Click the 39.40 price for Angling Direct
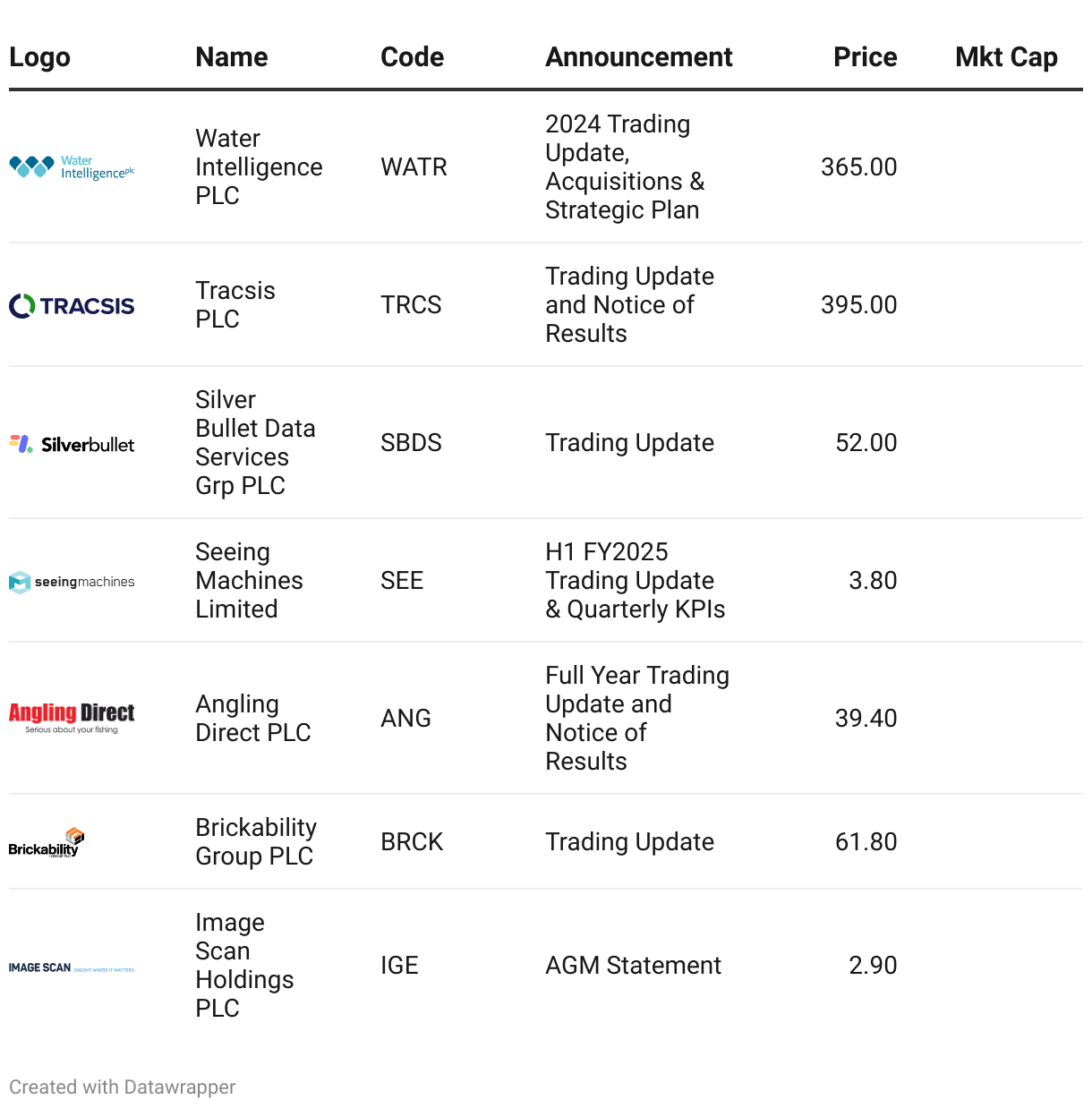Image resolution: width=1092 pixels, height=1108 pixels. click(x=866, y=719)
